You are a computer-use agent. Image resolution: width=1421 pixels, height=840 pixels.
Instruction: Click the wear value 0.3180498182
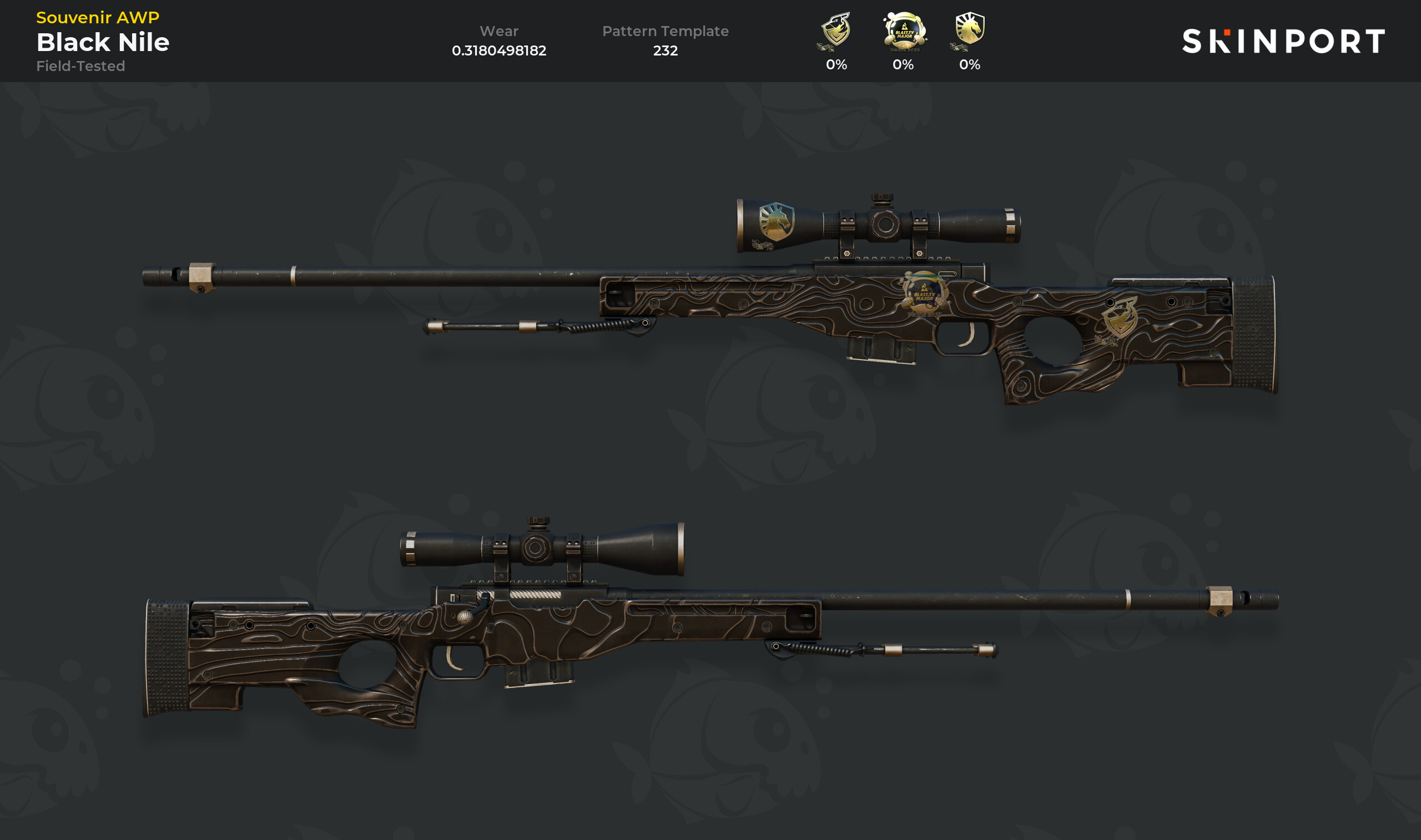499,50
